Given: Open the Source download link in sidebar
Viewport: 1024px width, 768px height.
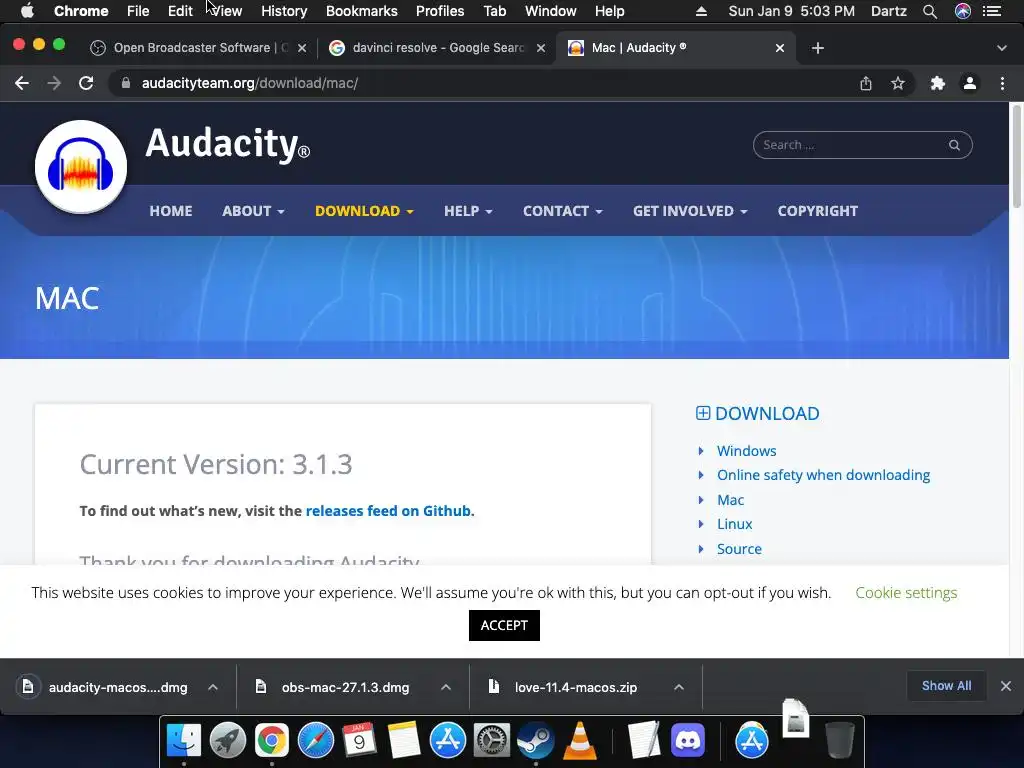Looking at the screenshot, I should coord(739,549).
